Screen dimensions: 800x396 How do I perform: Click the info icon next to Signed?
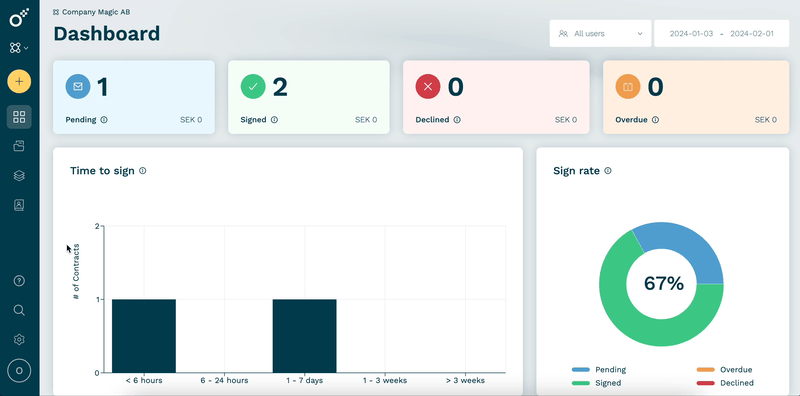pyautogui.click(x=274, y=120)
